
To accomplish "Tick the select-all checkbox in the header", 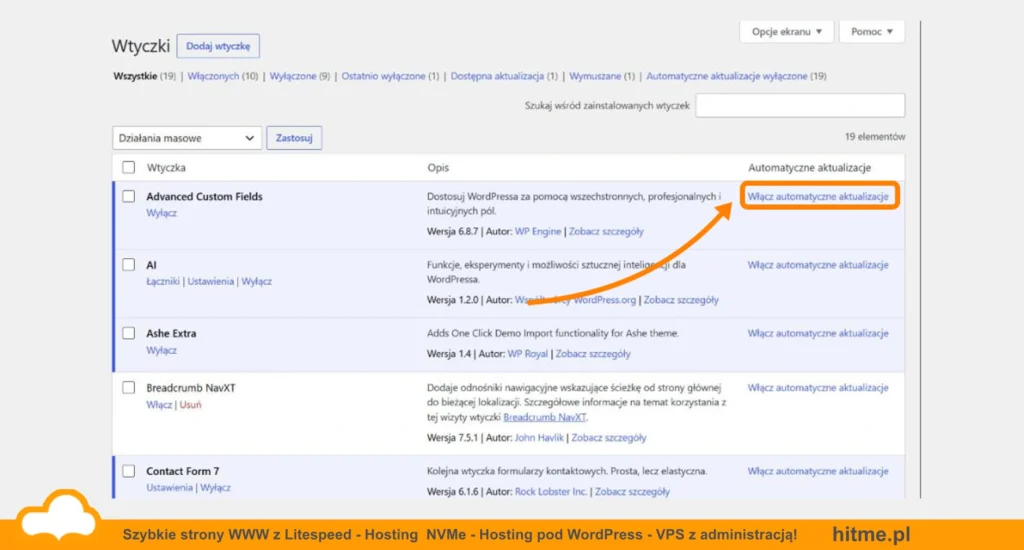I will pos(129,167).
